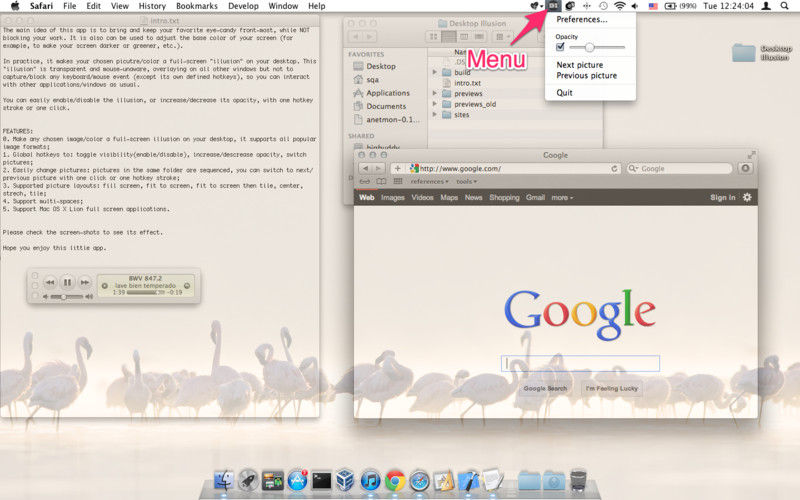800x500 pixels.
Task: Select Next picture in the menu
Action: tap(580, 65)
